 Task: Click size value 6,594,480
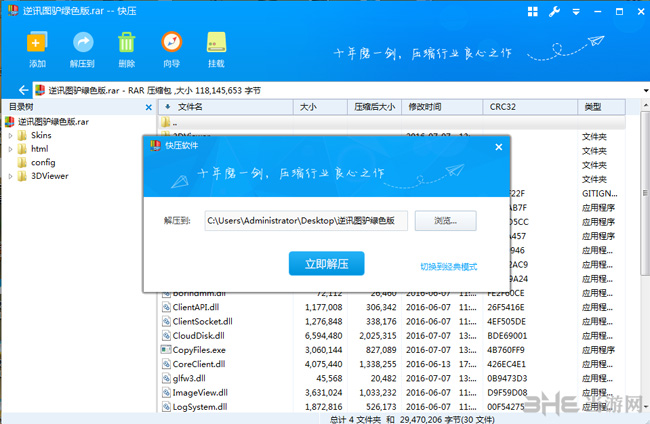(324, 336)
